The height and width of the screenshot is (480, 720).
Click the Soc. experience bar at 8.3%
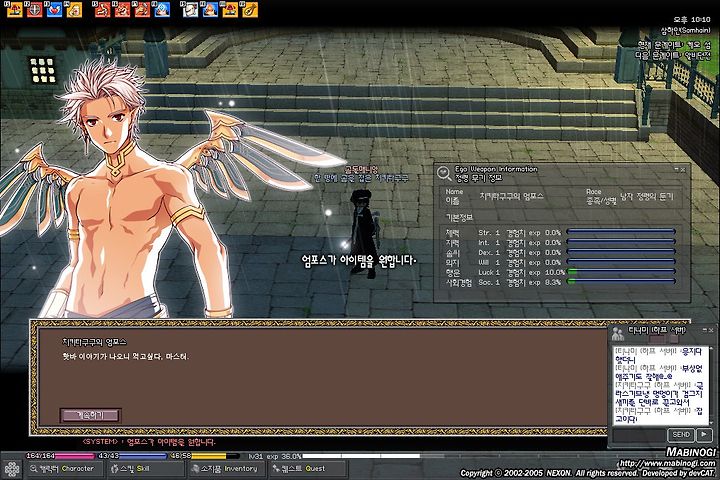tap(621, 282)
